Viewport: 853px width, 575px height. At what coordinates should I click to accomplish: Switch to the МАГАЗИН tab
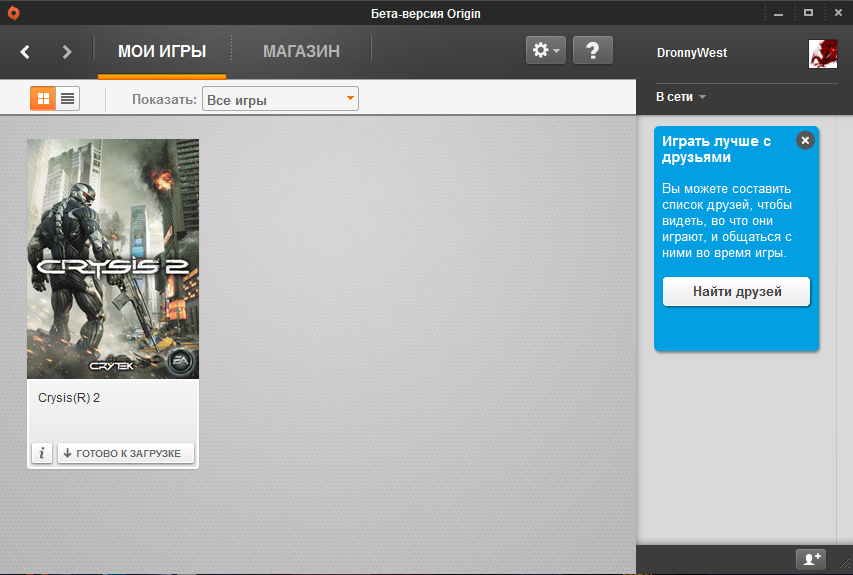[x=301, y=51]
